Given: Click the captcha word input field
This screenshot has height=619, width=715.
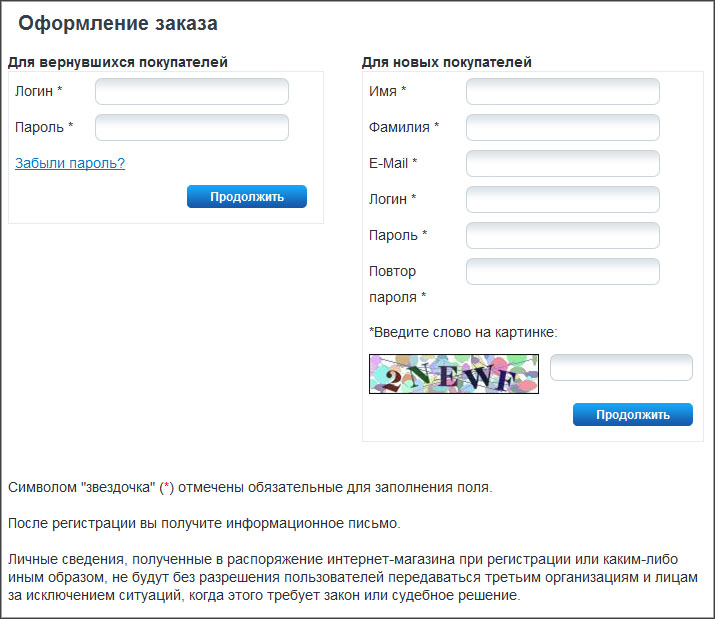Looking at the screenshot, I should coord(621,367).
